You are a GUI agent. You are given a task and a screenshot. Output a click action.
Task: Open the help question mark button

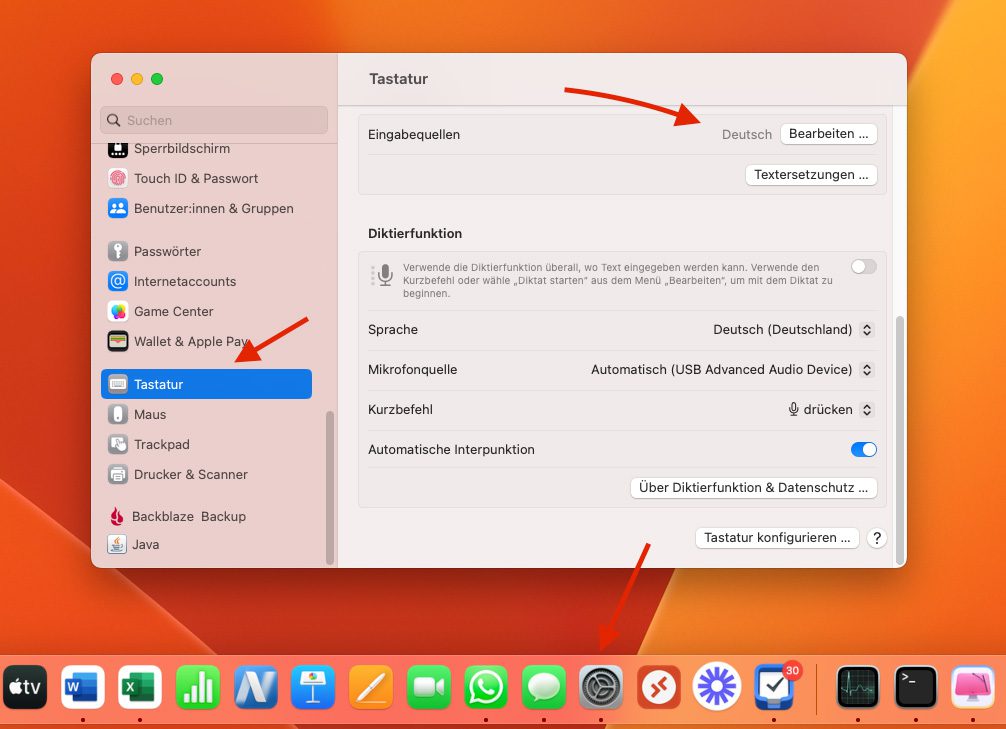pos(876,538)
